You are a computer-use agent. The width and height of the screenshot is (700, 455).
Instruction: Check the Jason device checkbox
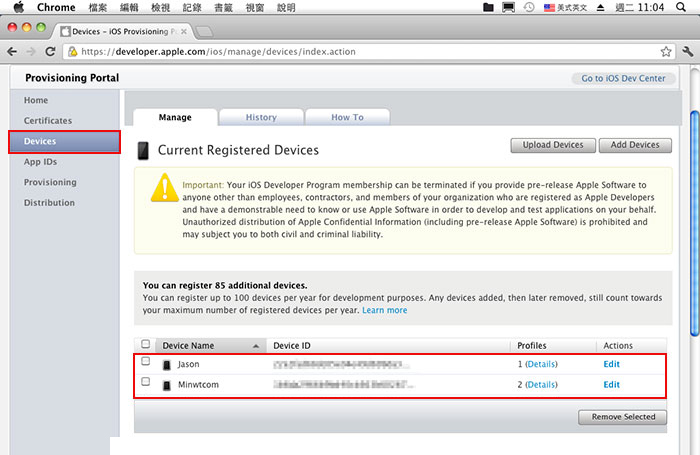(146, 361)
